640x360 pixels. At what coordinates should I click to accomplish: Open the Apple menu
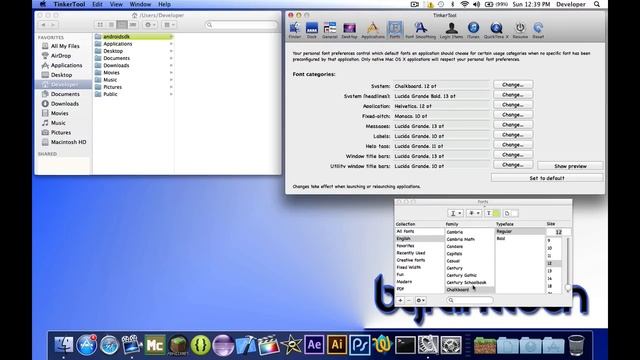coord(43,4)
